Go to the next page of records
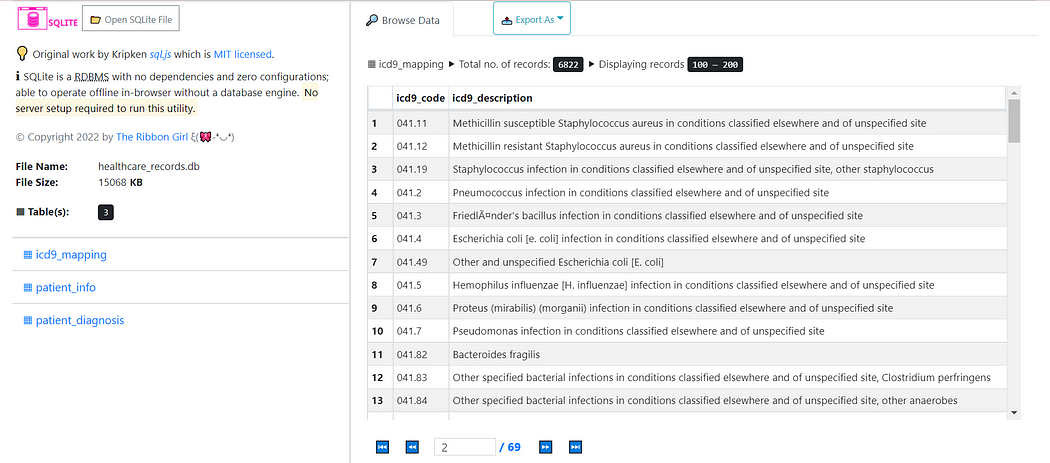 546,447
